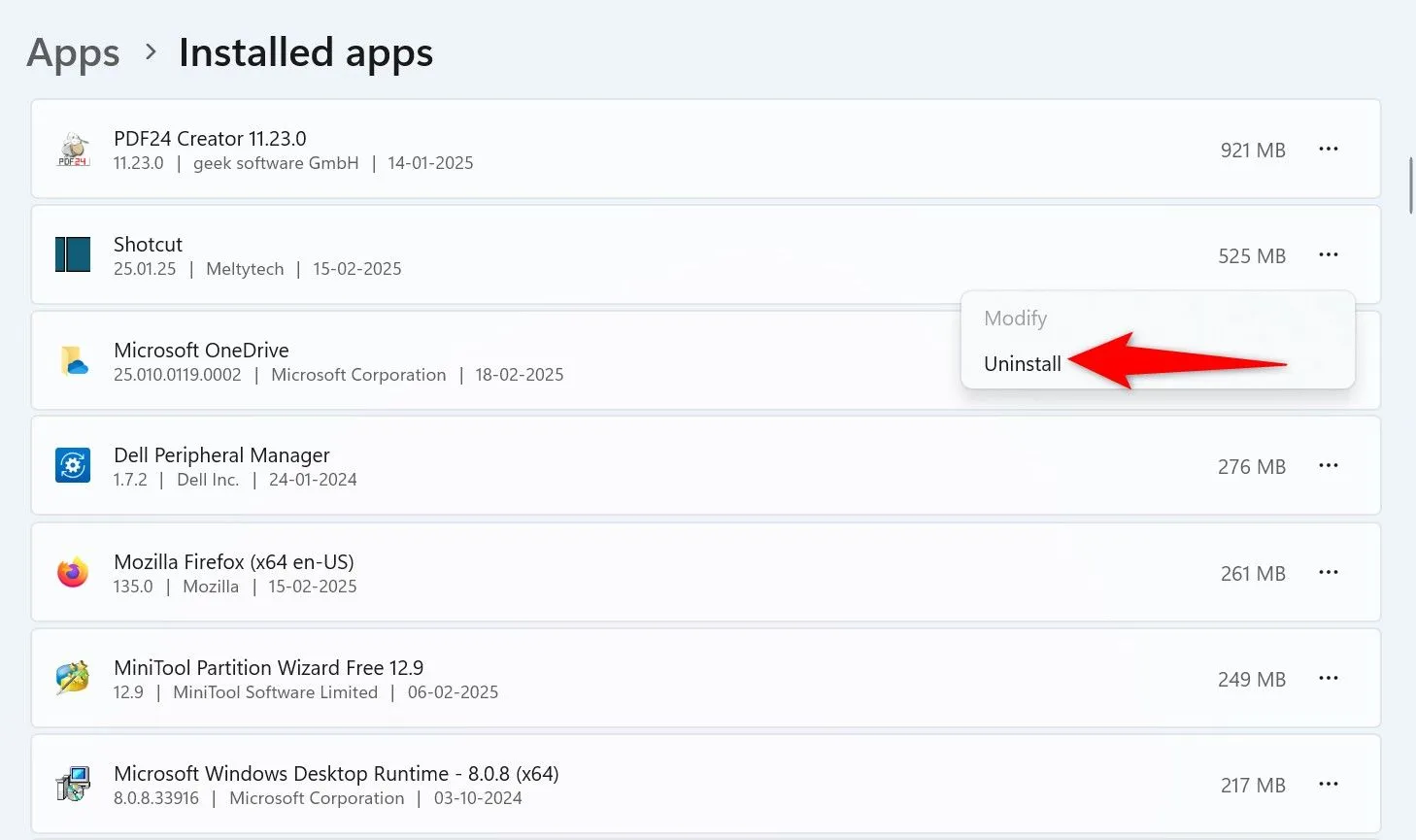
Task: Click the 276 MB size value
Action: [1252, 467]
